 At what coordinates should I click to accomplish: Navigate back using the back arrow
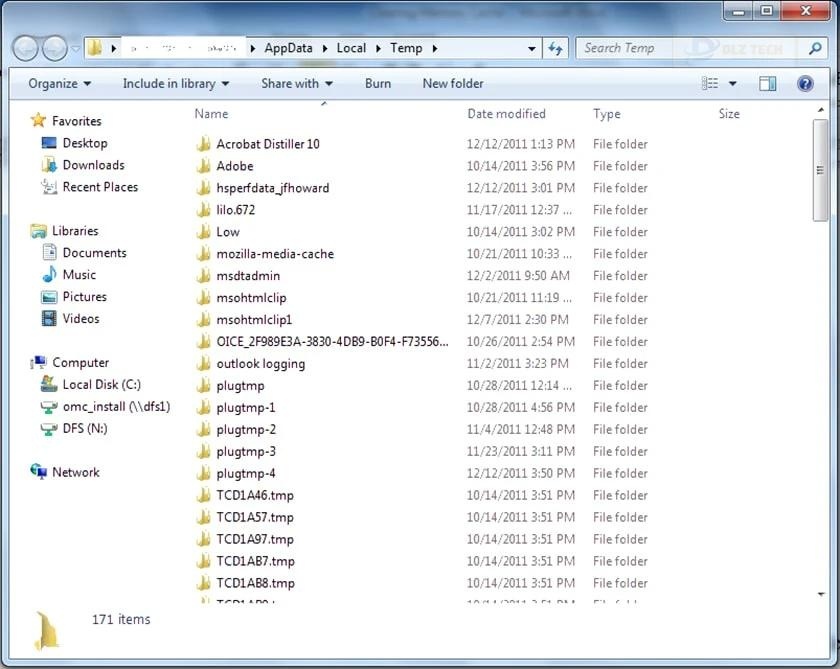26,47
